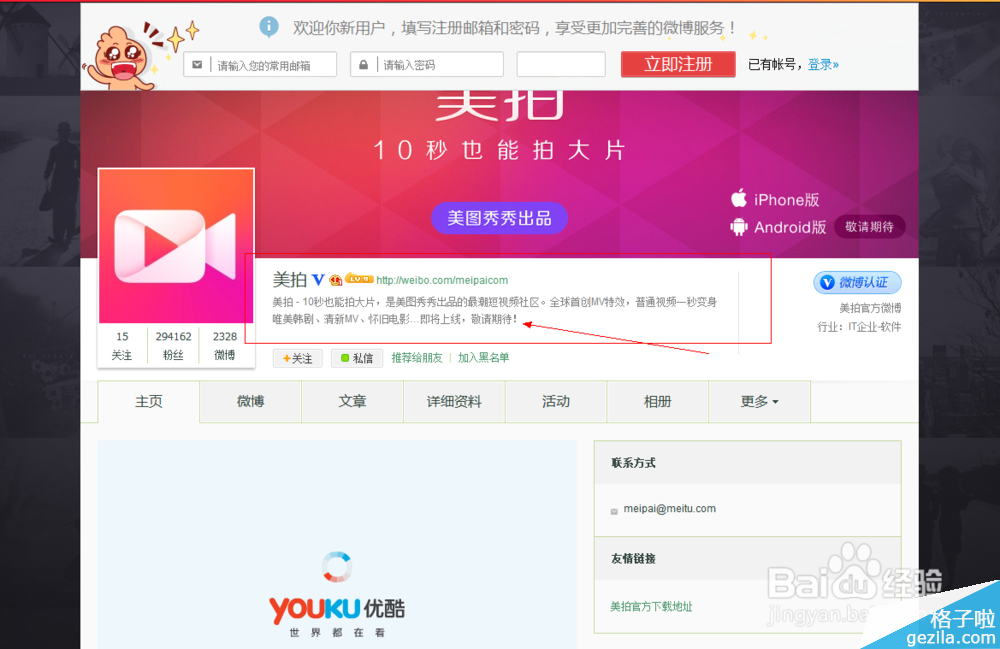The height and width of the screenshot is (649, 1000).
Task: Click the 微博认证 badge button
Action: [857, 282]
